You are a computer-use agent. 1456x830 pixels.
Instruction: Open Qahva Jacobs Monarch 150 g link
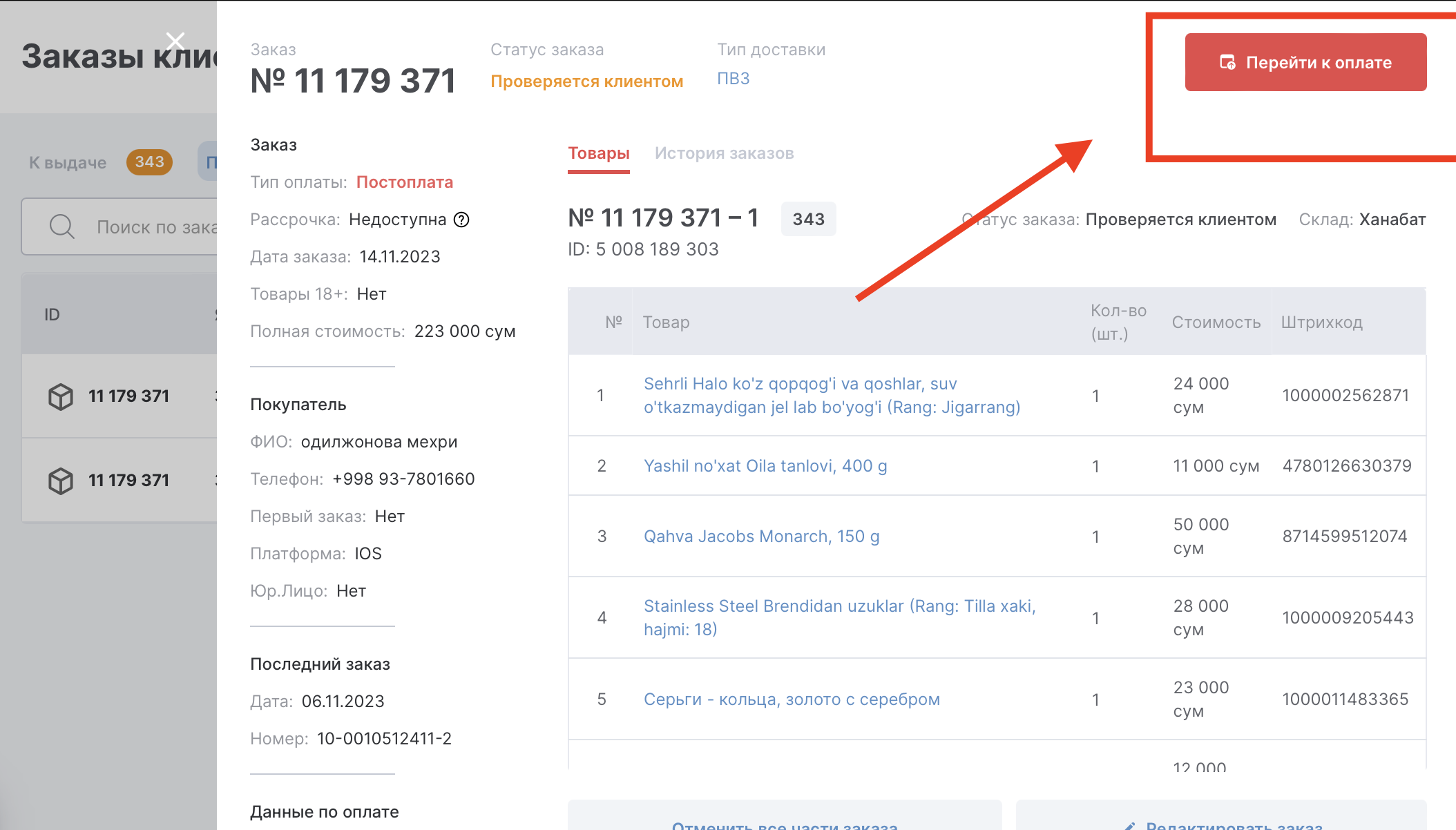point(761,537)
